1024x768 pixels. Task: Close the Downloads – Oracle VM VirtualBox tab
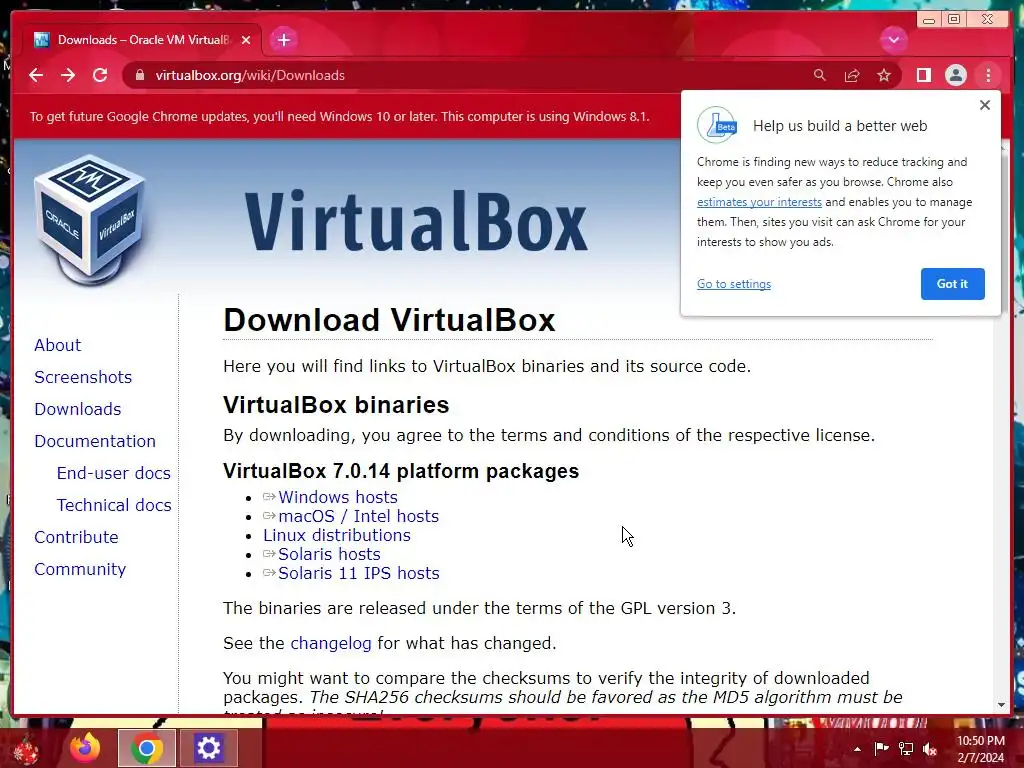coord(246,40)
